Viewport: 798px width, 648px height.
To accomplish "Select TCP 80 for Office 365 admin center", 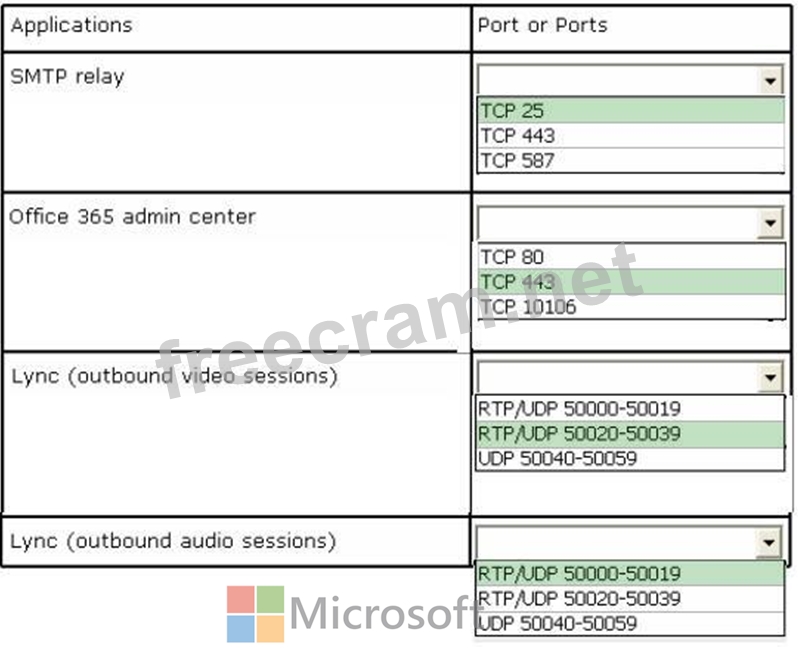I will pos(631,257).
